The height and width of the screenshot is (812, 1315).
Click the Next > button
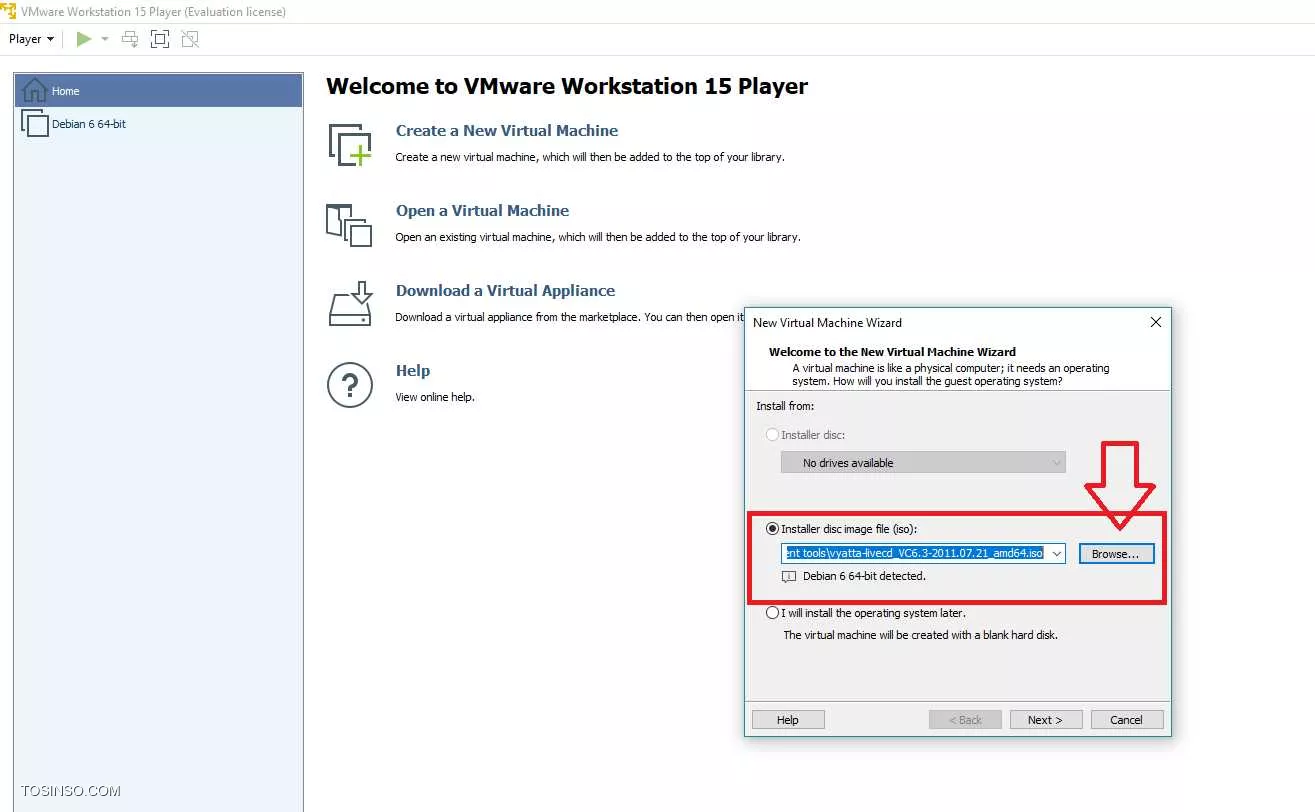tap(1044, 720)
